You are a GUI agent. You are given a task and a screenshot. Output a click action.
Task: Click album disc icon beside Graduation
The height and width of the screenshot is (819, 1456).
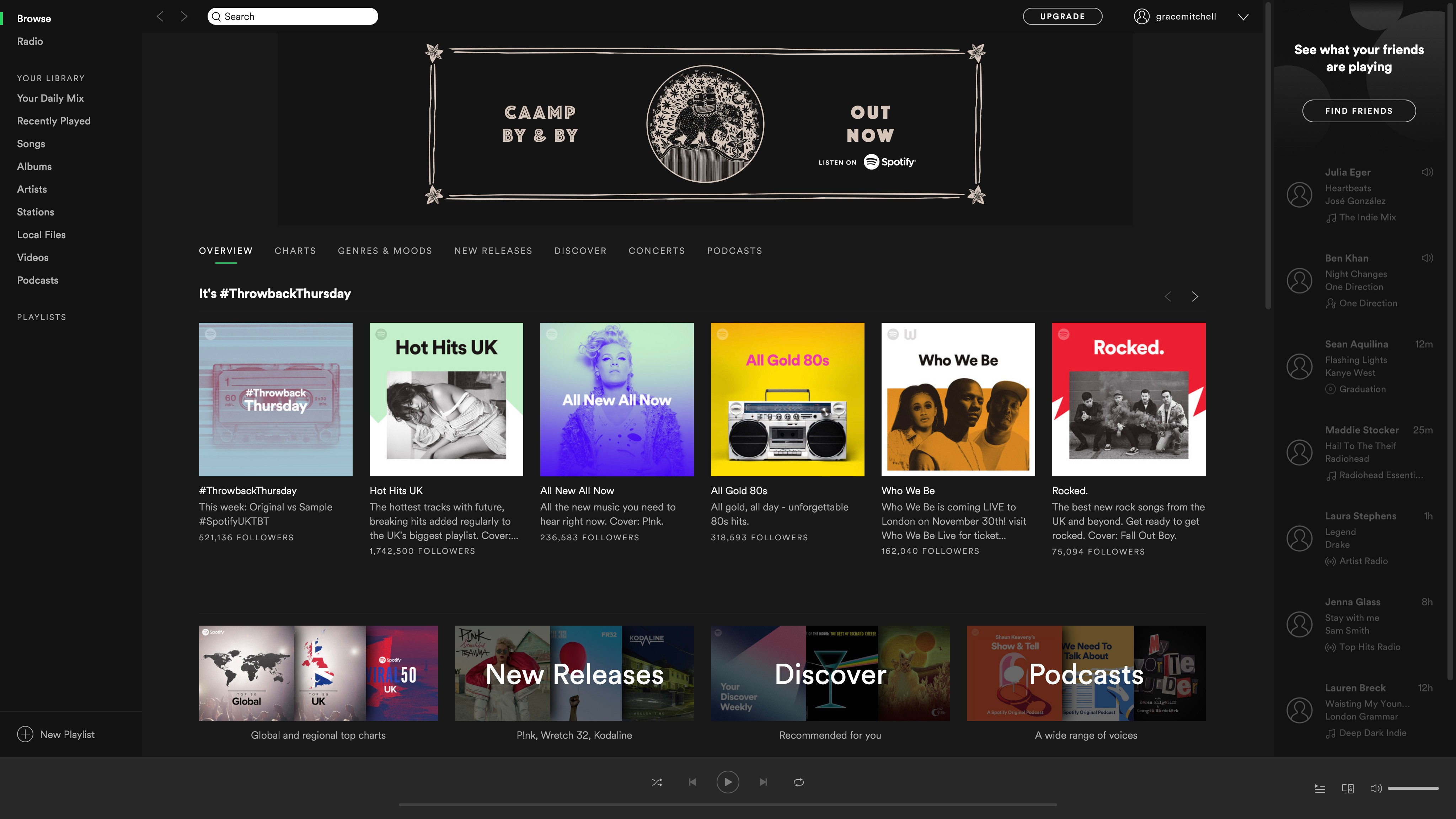pyautogui.click(x=1331, y=389)
